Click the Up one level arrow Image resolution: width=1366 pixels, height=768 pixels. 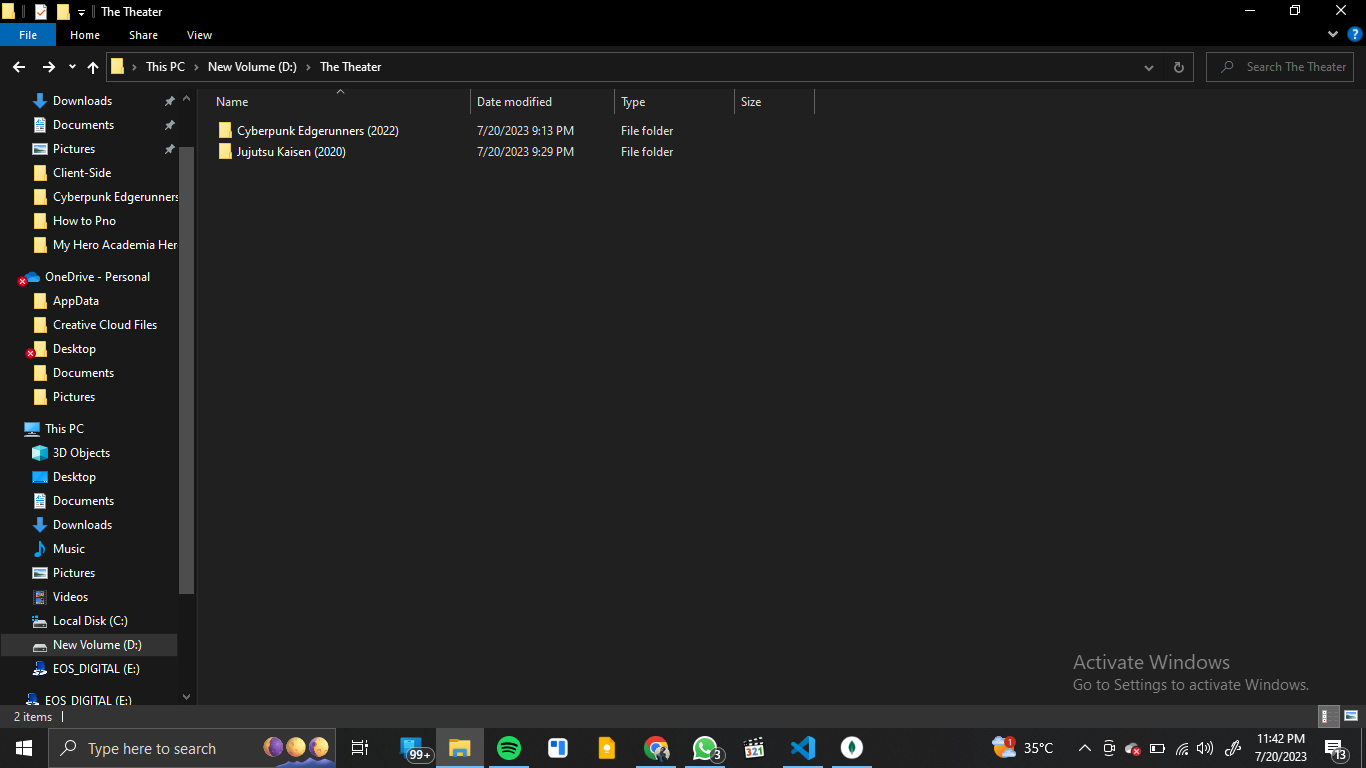93,67
